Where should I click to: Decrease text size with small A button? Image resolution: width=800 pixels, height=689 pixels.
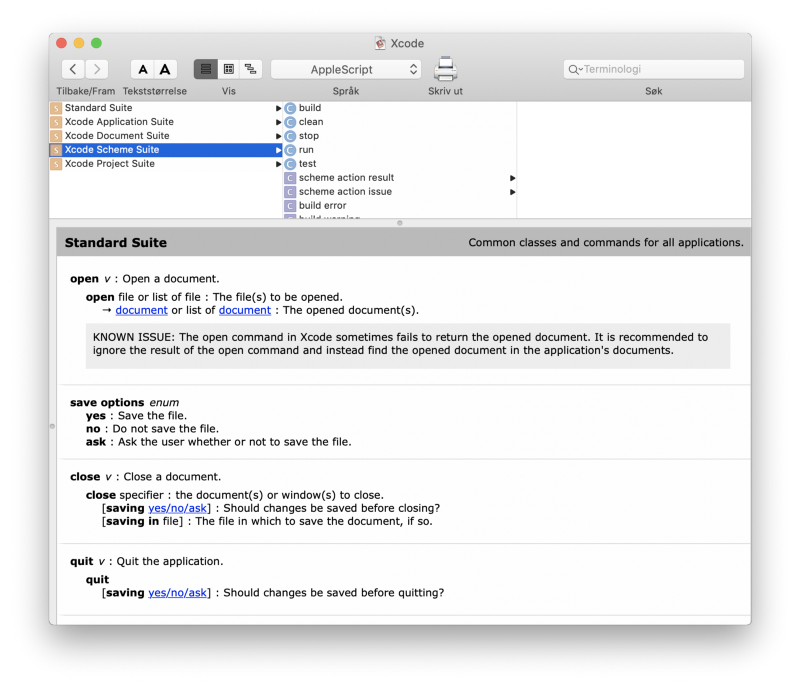pyautogui.click(x=143, y=69)
